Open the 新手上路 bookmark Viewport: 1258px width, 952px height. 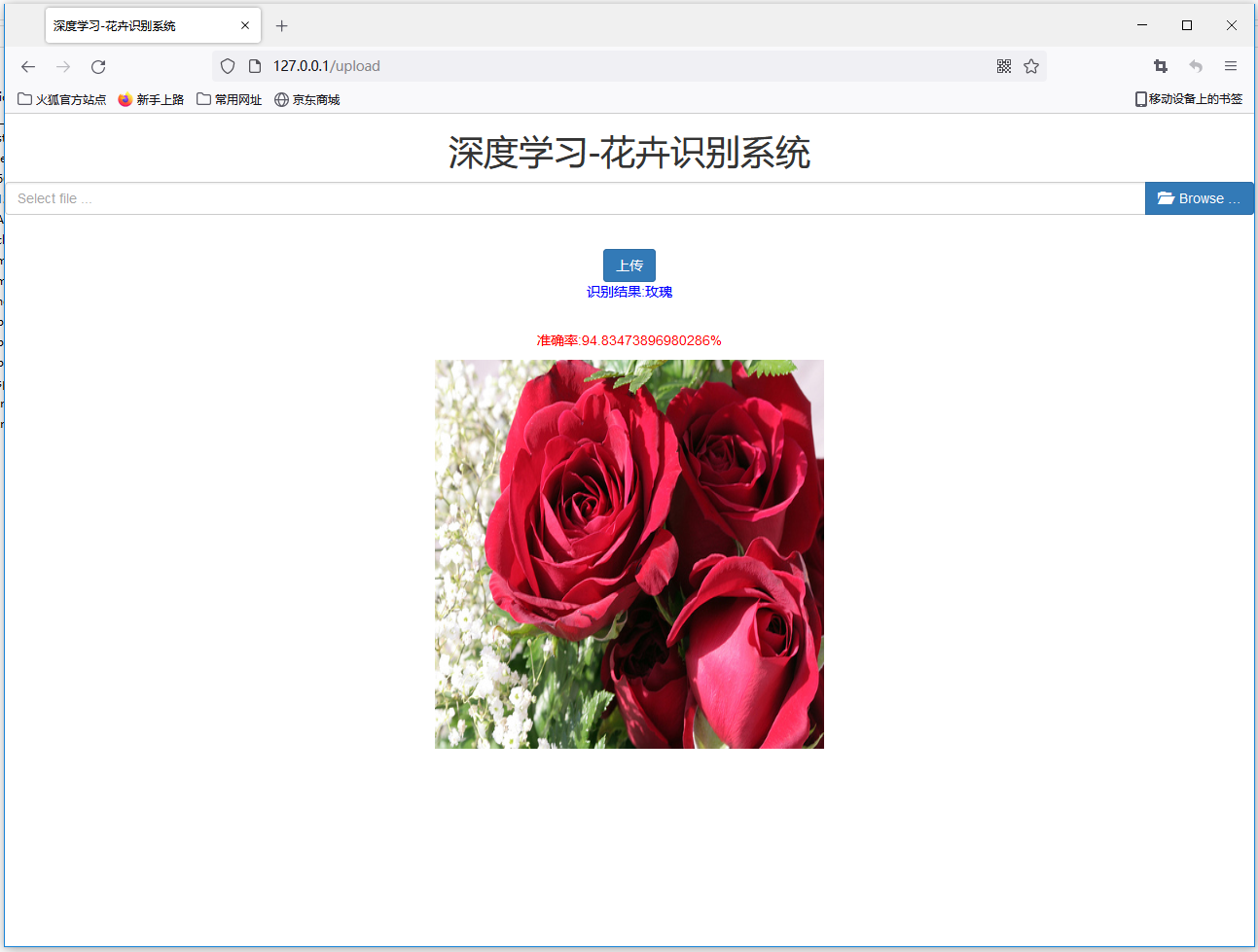point(151,99)
